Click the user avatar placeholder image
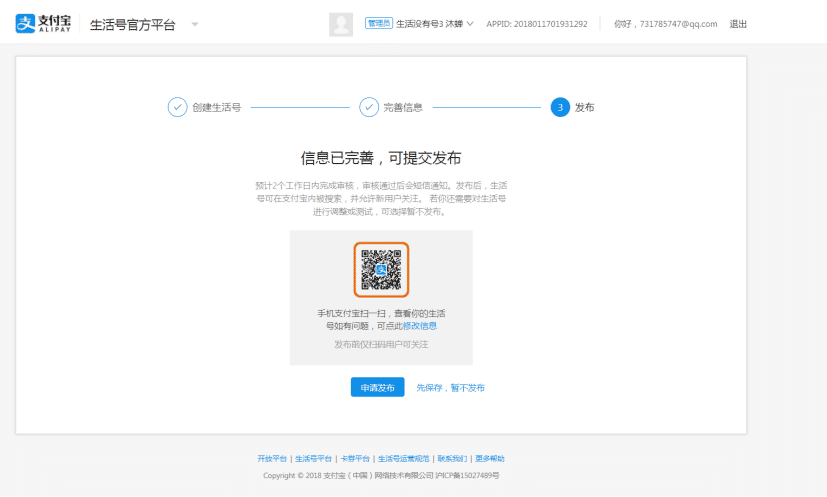827x497 pixels. coord(341,24)
